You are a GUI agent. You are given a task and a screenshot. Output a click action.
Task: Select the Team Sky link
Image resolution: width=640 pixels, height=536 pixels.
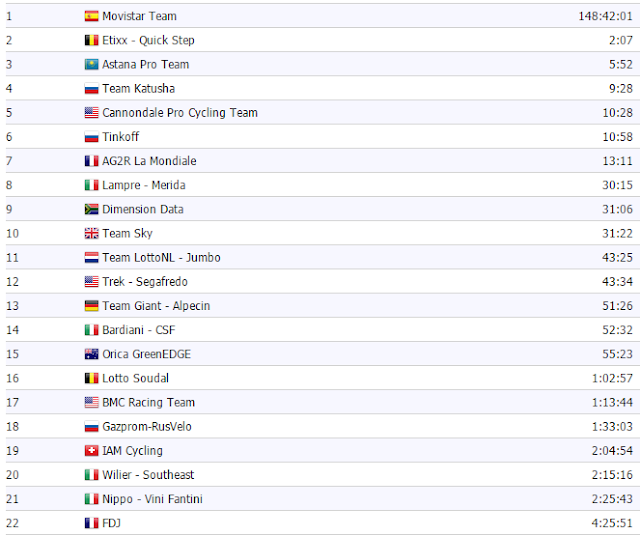pyautogui.click(x=127, y=234)
